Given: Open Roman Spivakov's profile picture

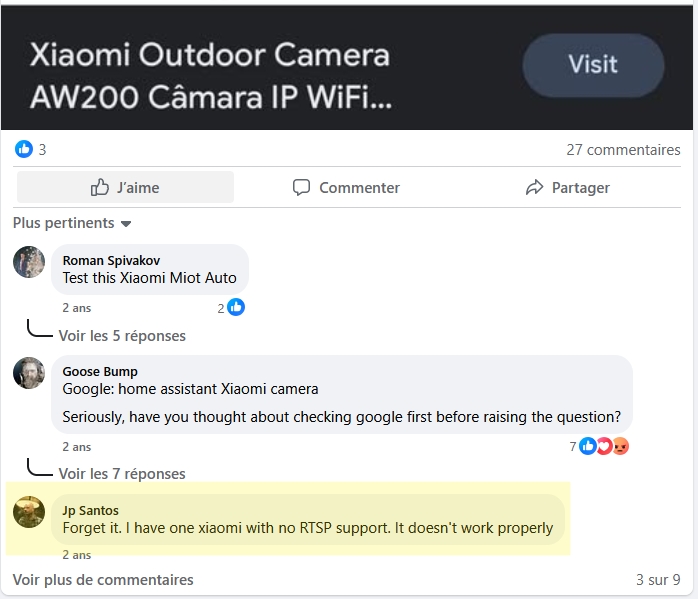Looking at the screenshot, I should 29,262.
